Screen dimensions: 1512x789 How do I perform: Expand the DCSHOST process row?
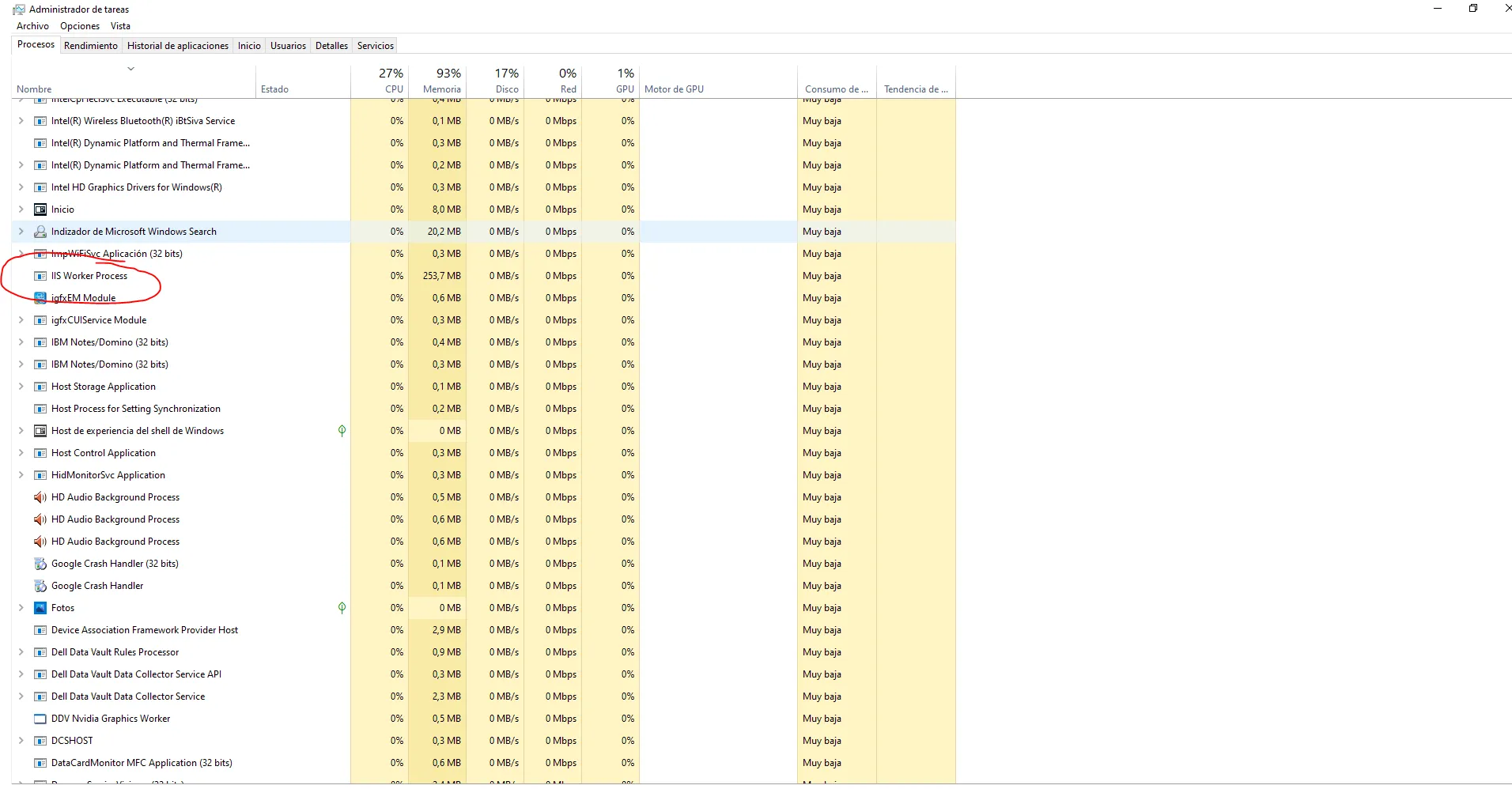click(x=21, y=741)
